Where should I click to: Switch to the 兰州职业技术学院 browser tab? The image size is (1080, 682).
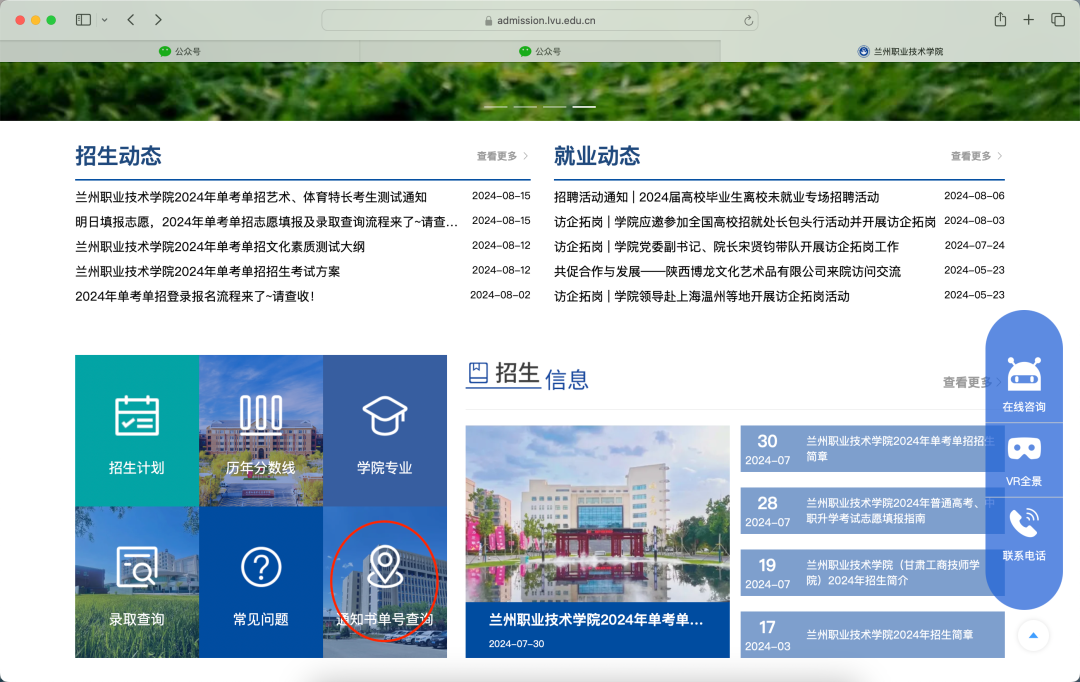tap(900, 51)
